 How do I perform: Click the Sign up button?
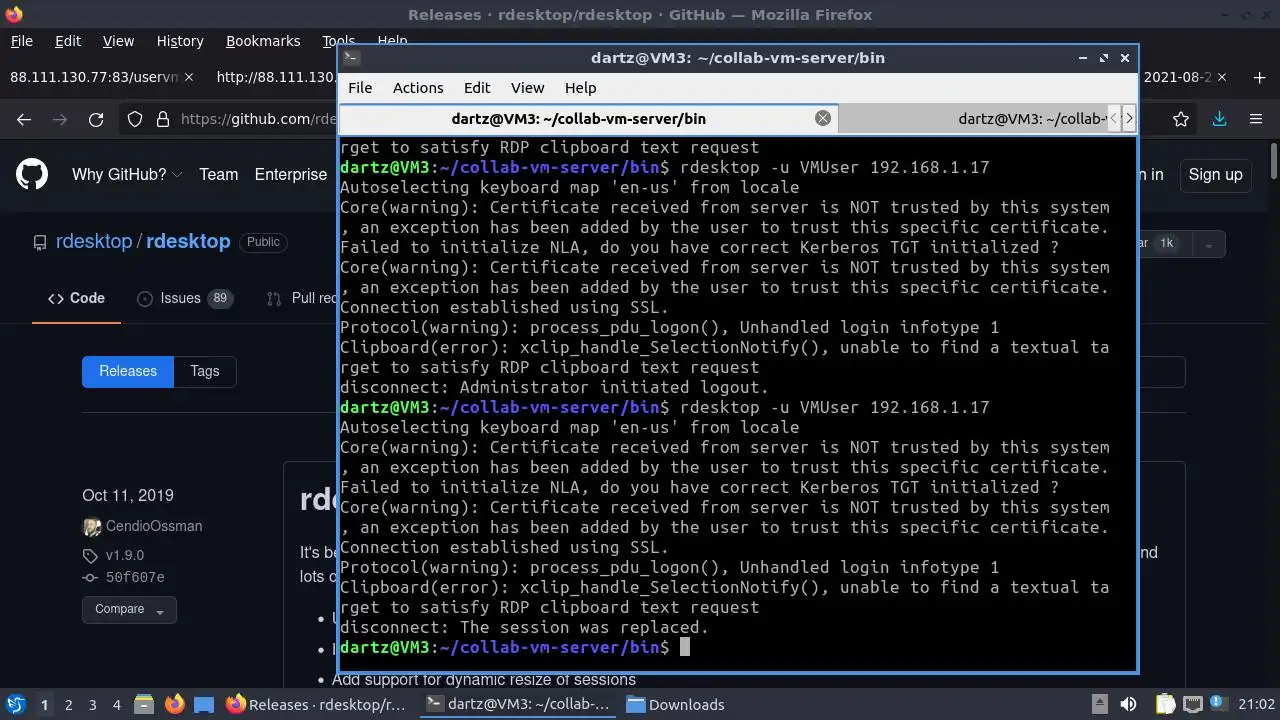coord(1215,174)
